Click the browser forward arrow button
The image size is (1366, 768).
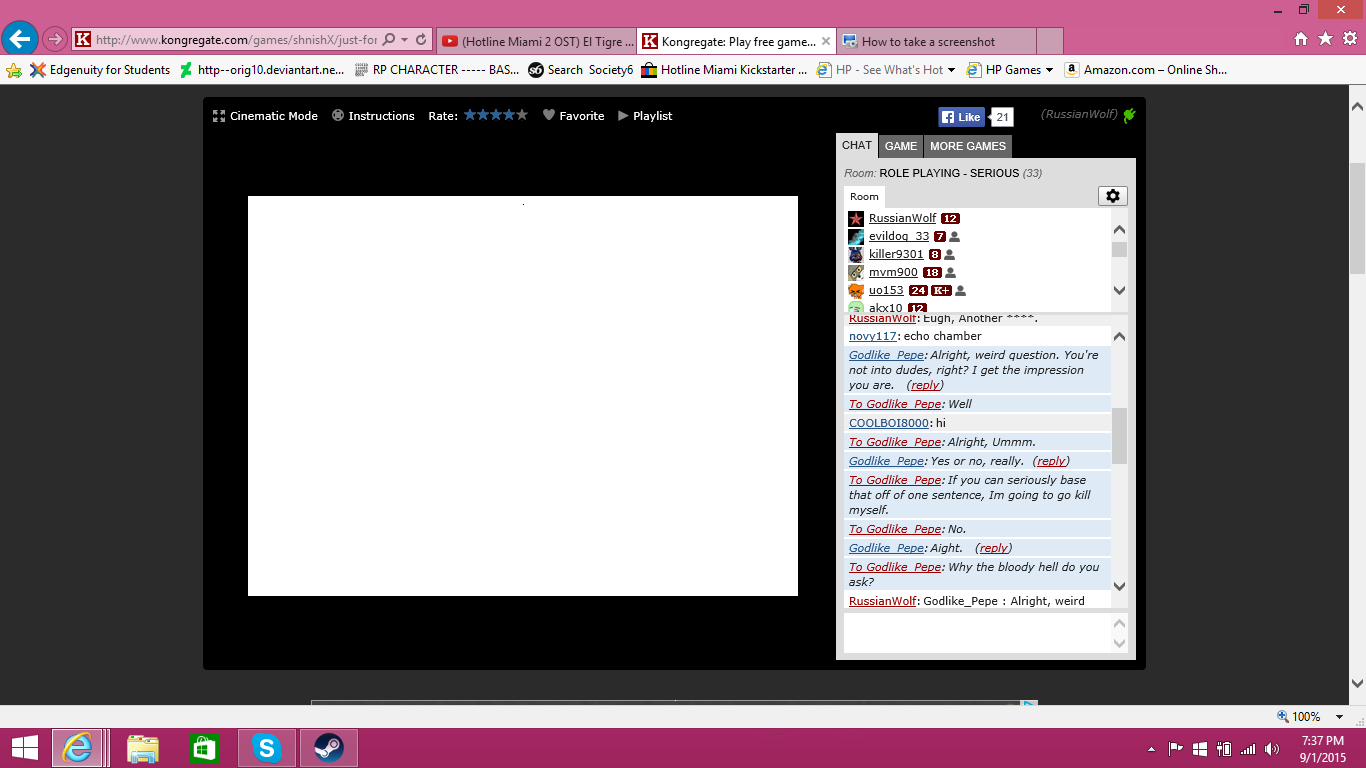pyautogui.click(x=55, y=40)
